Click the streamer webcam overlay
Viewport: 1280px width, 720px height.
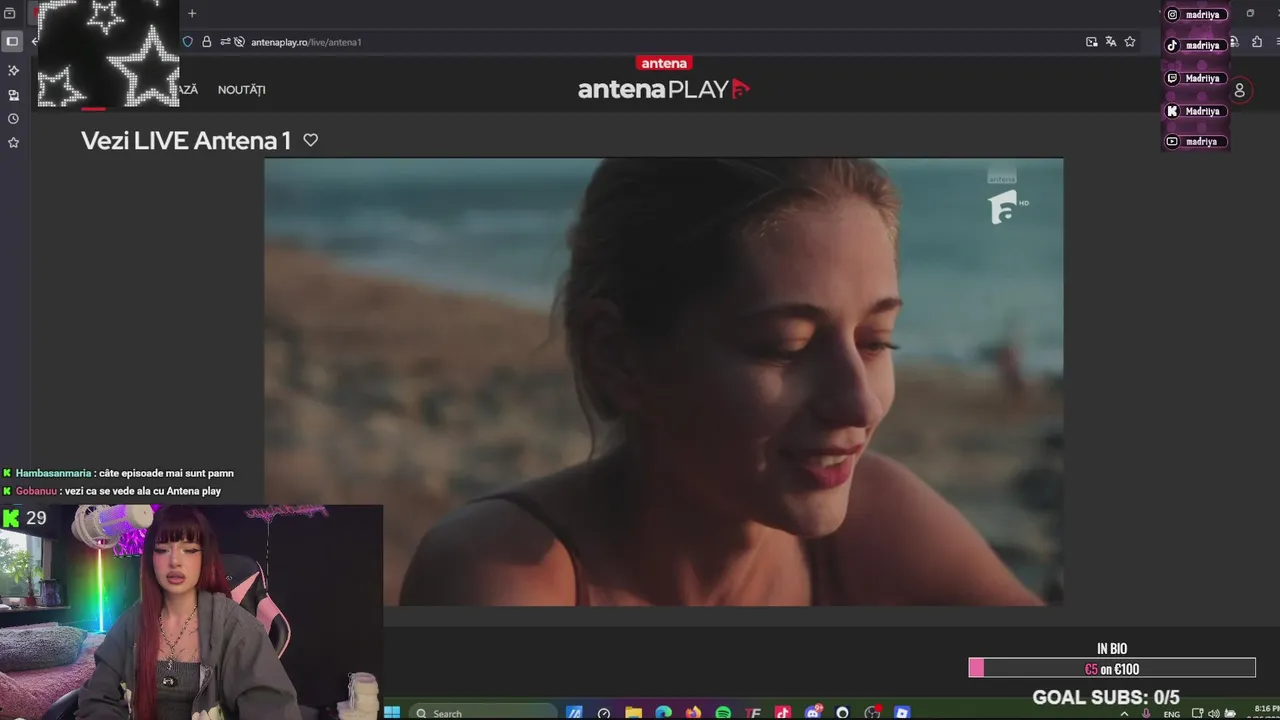tap(191, 612)
